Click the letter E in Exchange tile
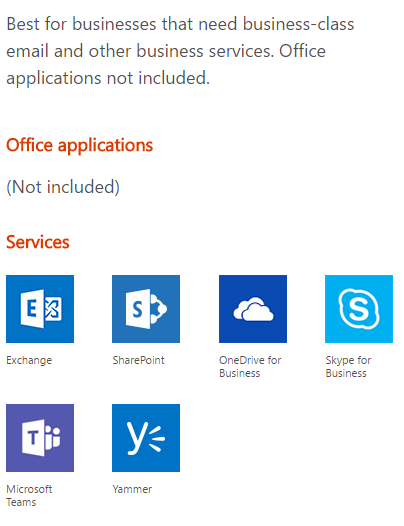 point(32,309)
